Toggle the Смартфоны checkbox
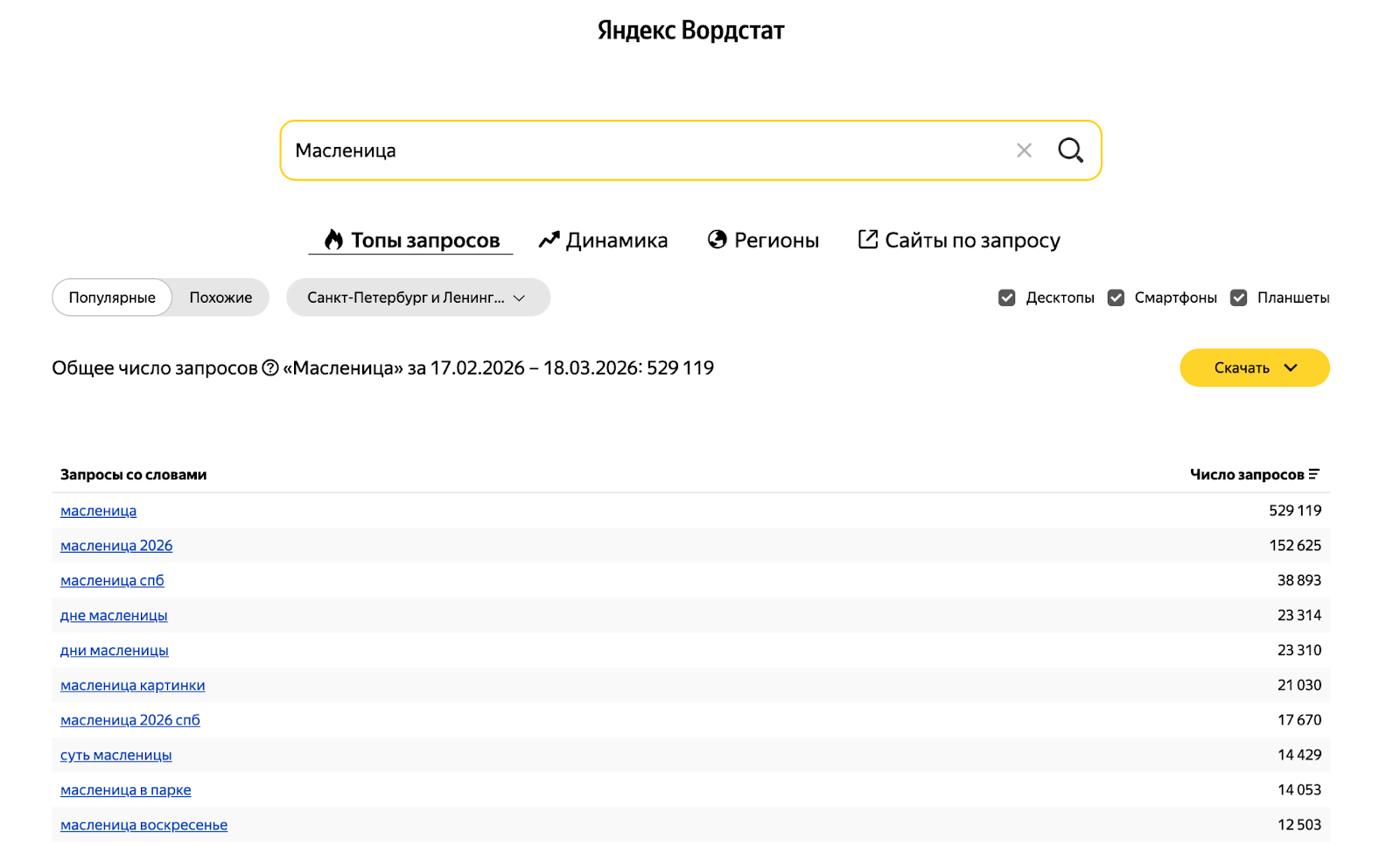The width and height of the screenshot is (1400, 846). tap(1116, 297)
